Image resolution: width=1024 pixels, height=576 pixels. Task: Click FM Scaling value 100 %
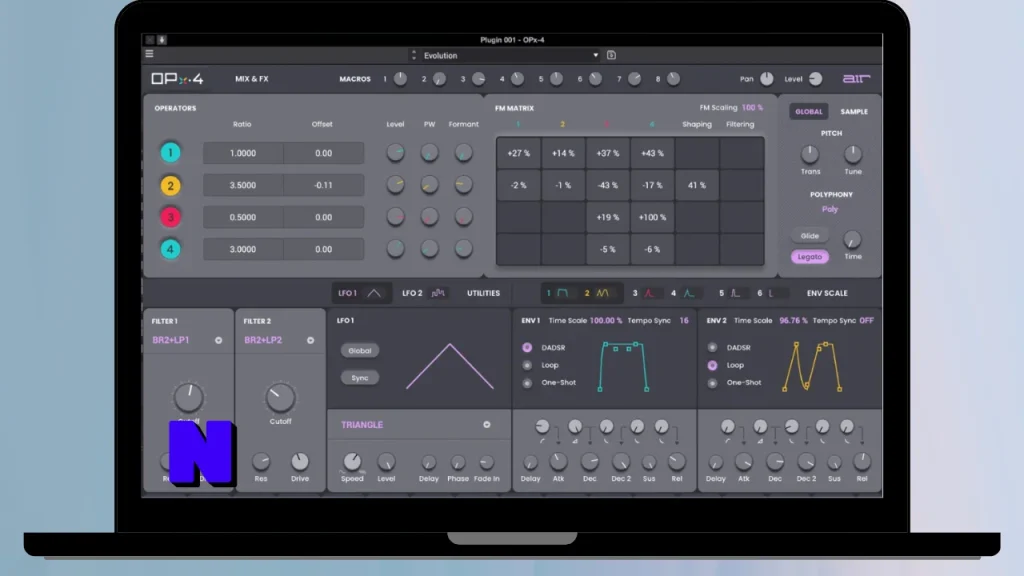click(x=752, y=108)
